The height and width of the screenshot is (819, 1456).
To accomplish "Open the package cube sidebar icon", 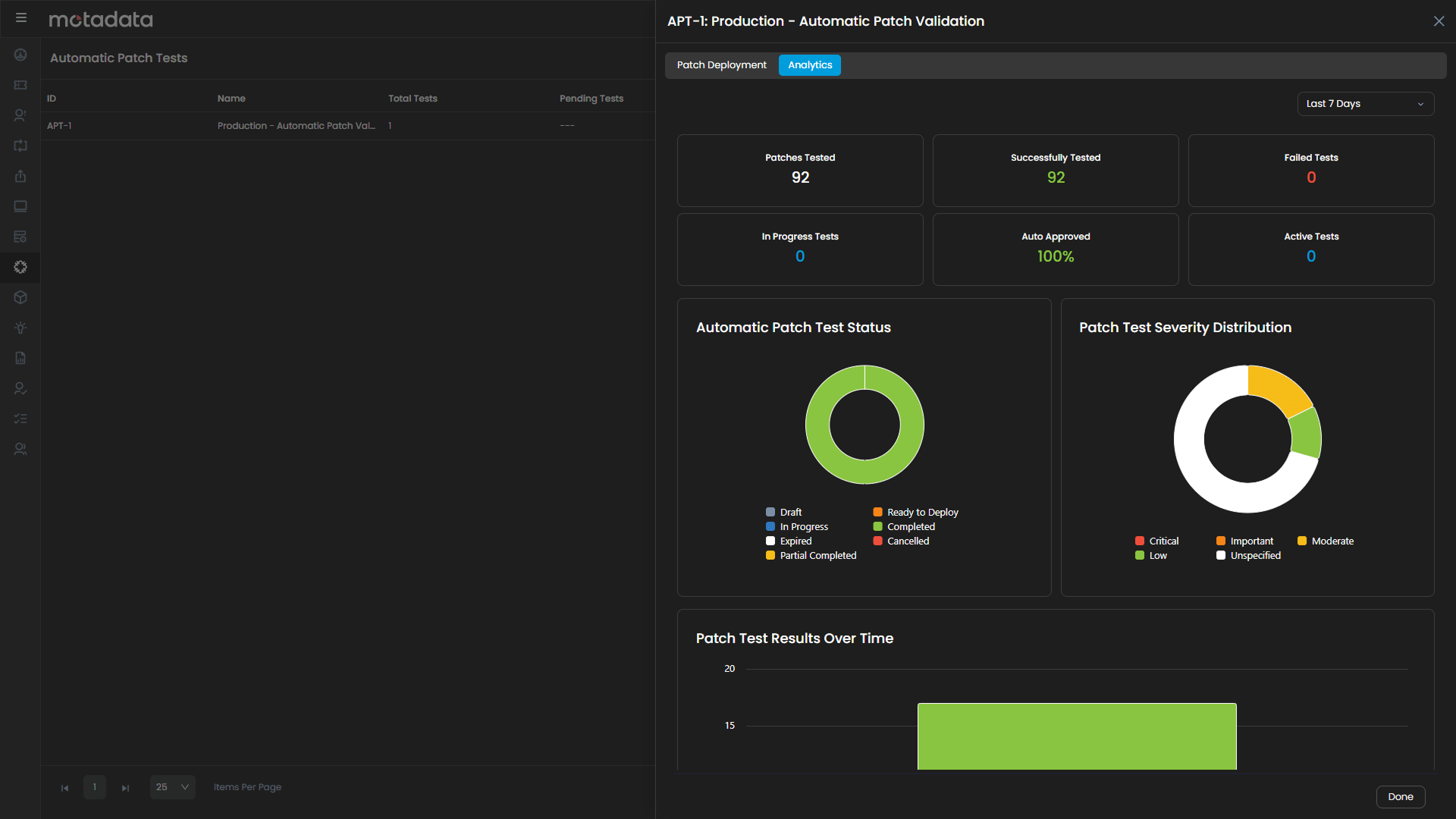I will coord(20,297).
